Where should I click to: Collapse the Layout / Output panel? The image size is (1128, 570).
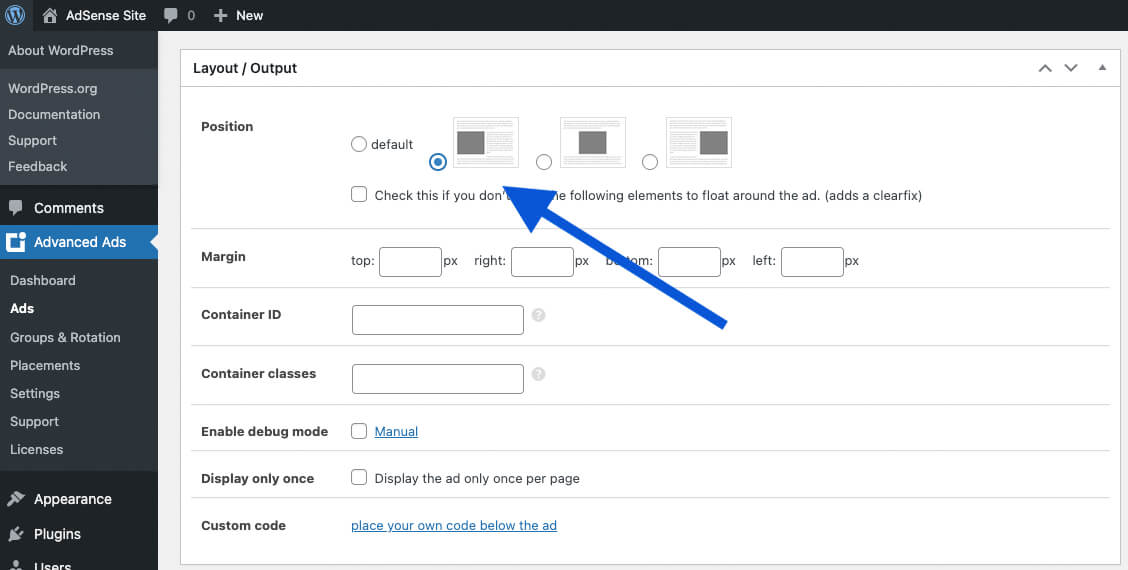click(1102, 68)
